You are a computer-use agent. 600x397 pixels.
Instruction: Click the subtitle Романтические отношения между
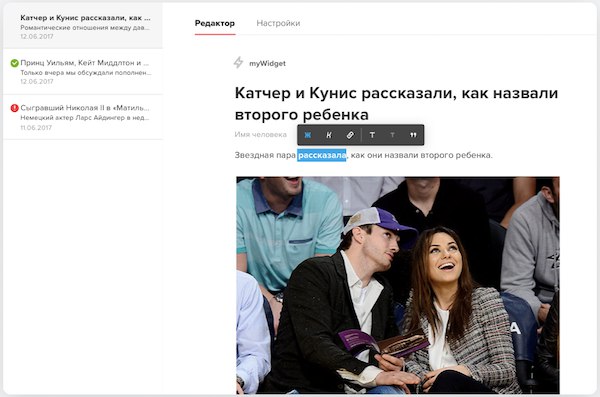point(85,28)
